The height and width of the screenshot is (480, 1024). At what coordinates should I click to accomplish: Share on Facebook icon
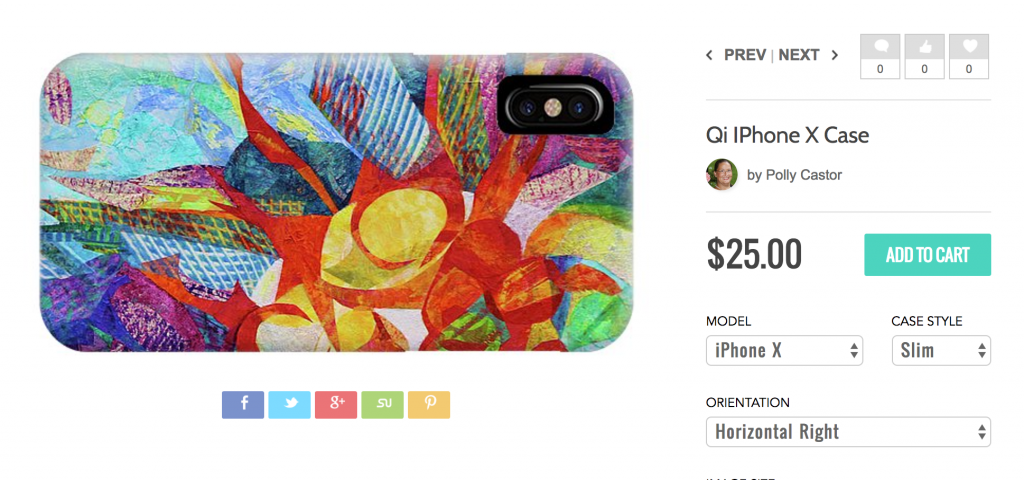pyautogui.click(x=243, y=405)
